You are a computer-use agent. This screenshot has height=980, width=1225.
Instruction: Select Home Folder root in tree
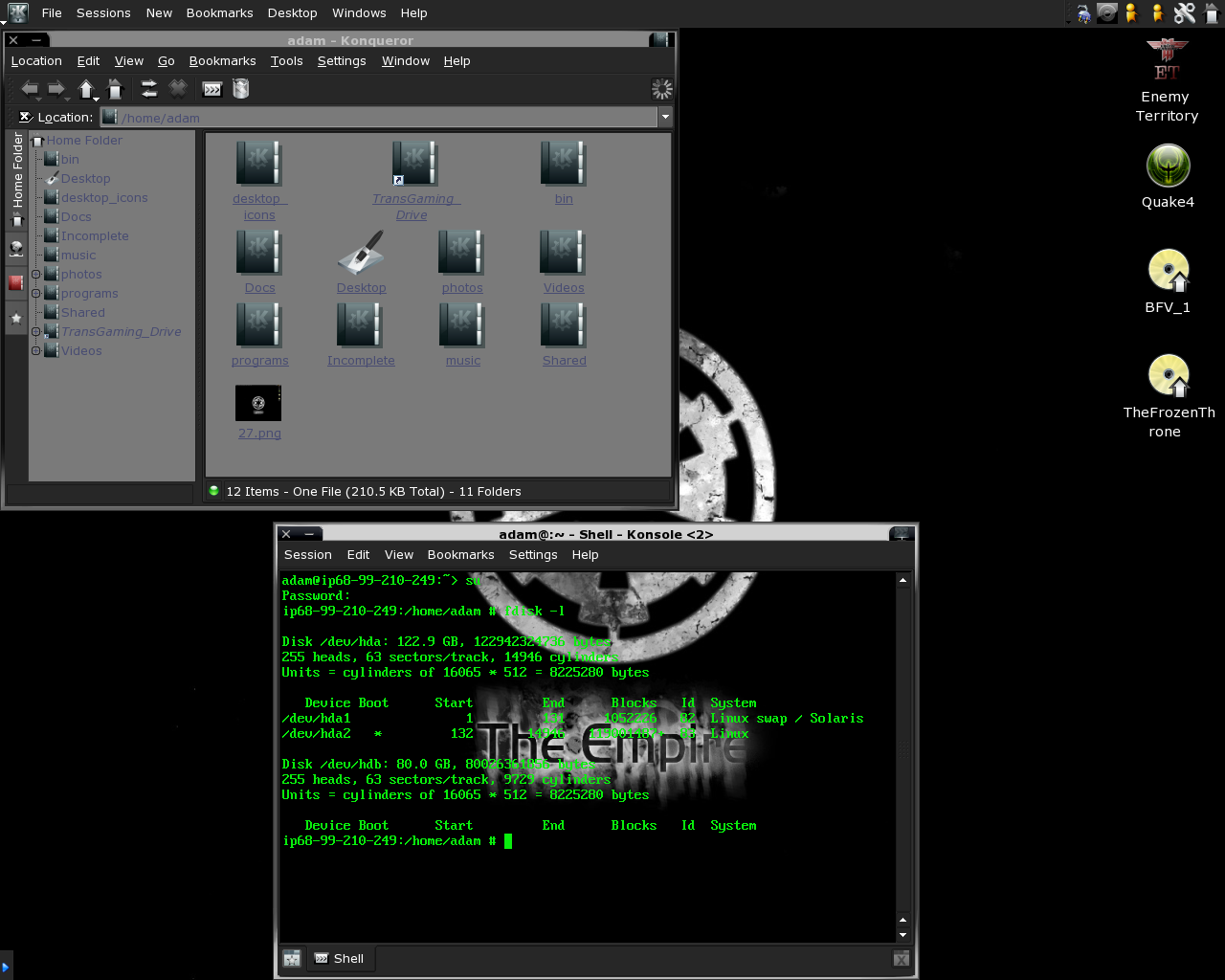[x=84, y=141]
